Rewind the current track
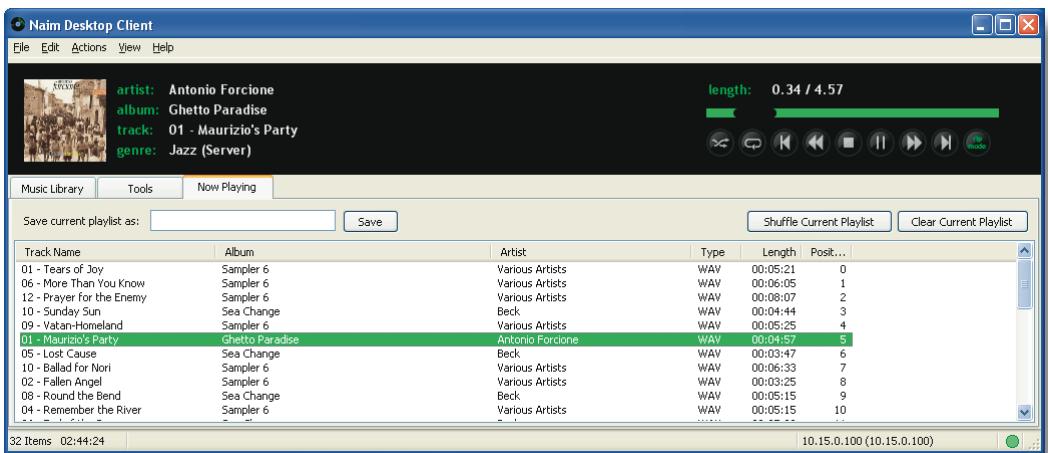This screenshot has width=1048, height=453. pos(816,143)
